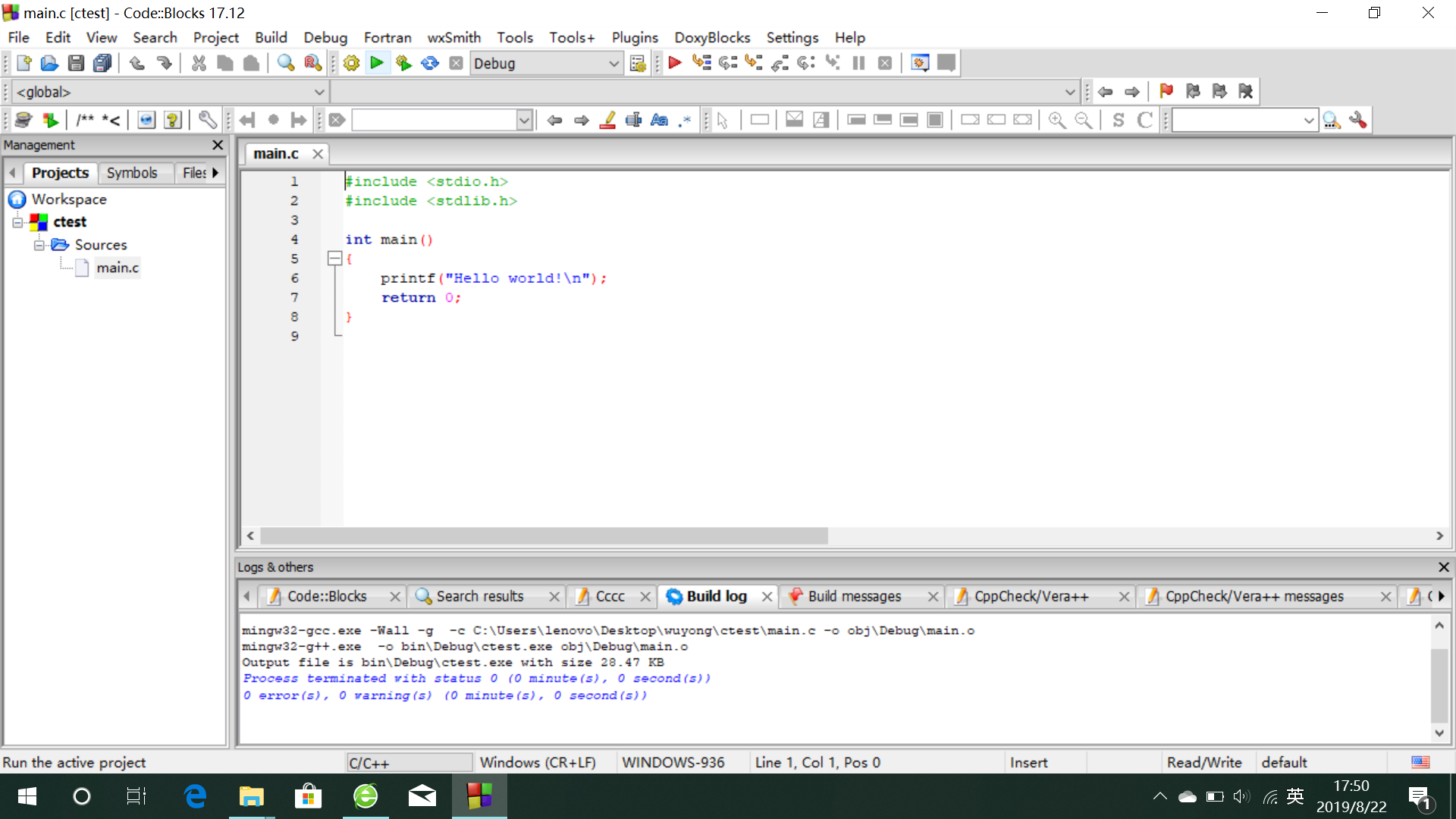This screenshot has width=1456, height=819.
Task: Toggle comment view with the C icon
Action: 1145,120
